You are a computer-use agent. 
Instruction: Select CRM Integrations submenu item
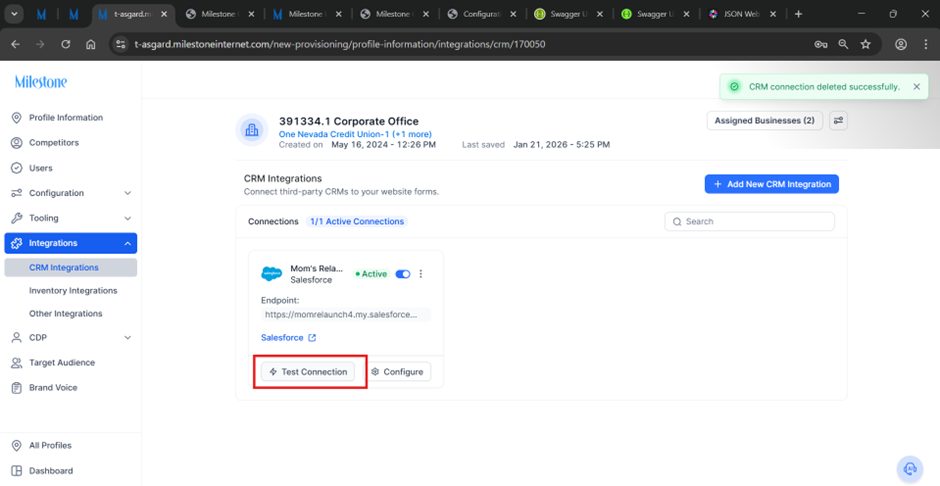(x=71, y=267)
